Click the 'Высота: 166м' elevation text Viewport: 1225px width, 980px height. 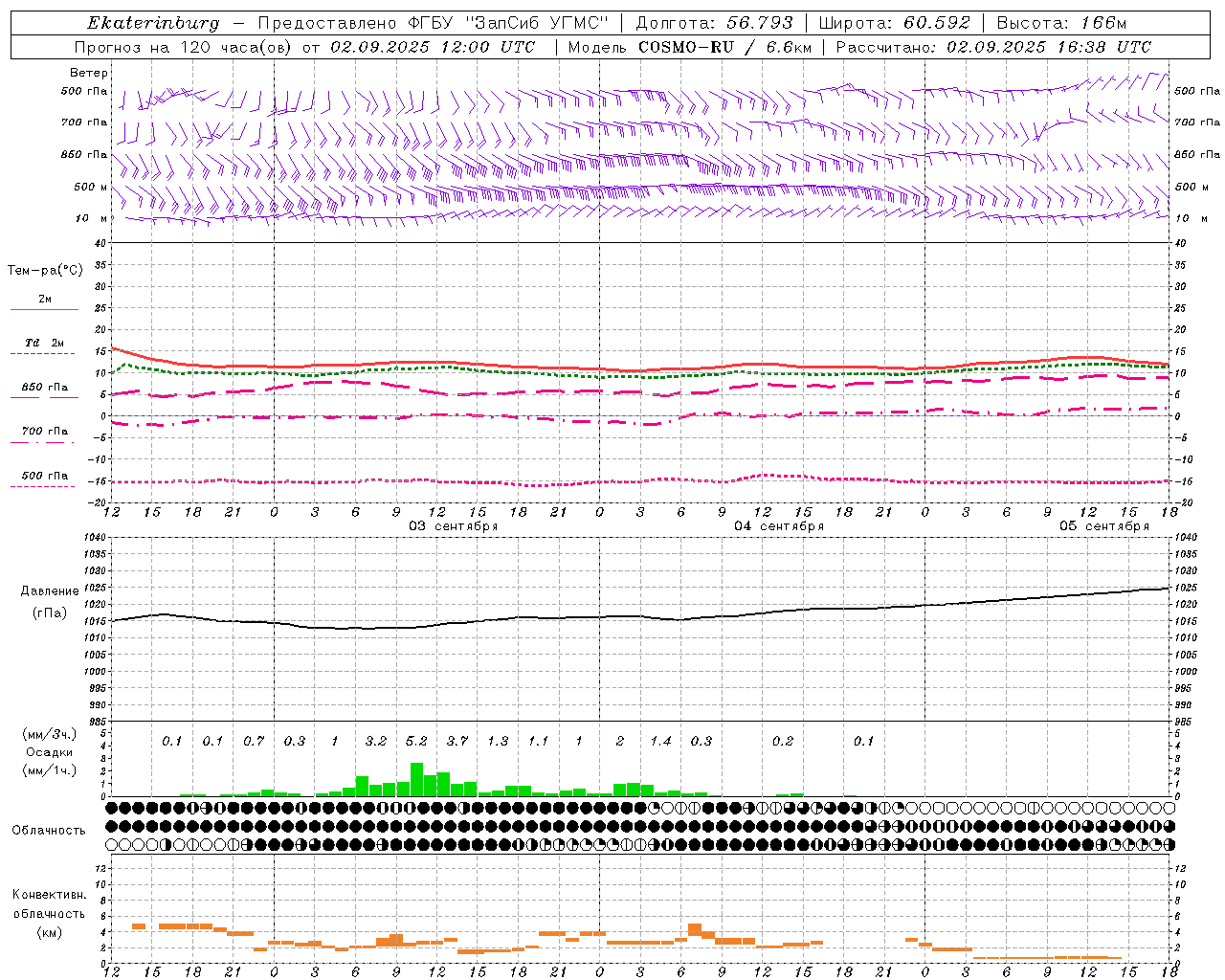tap(1061, 23)
